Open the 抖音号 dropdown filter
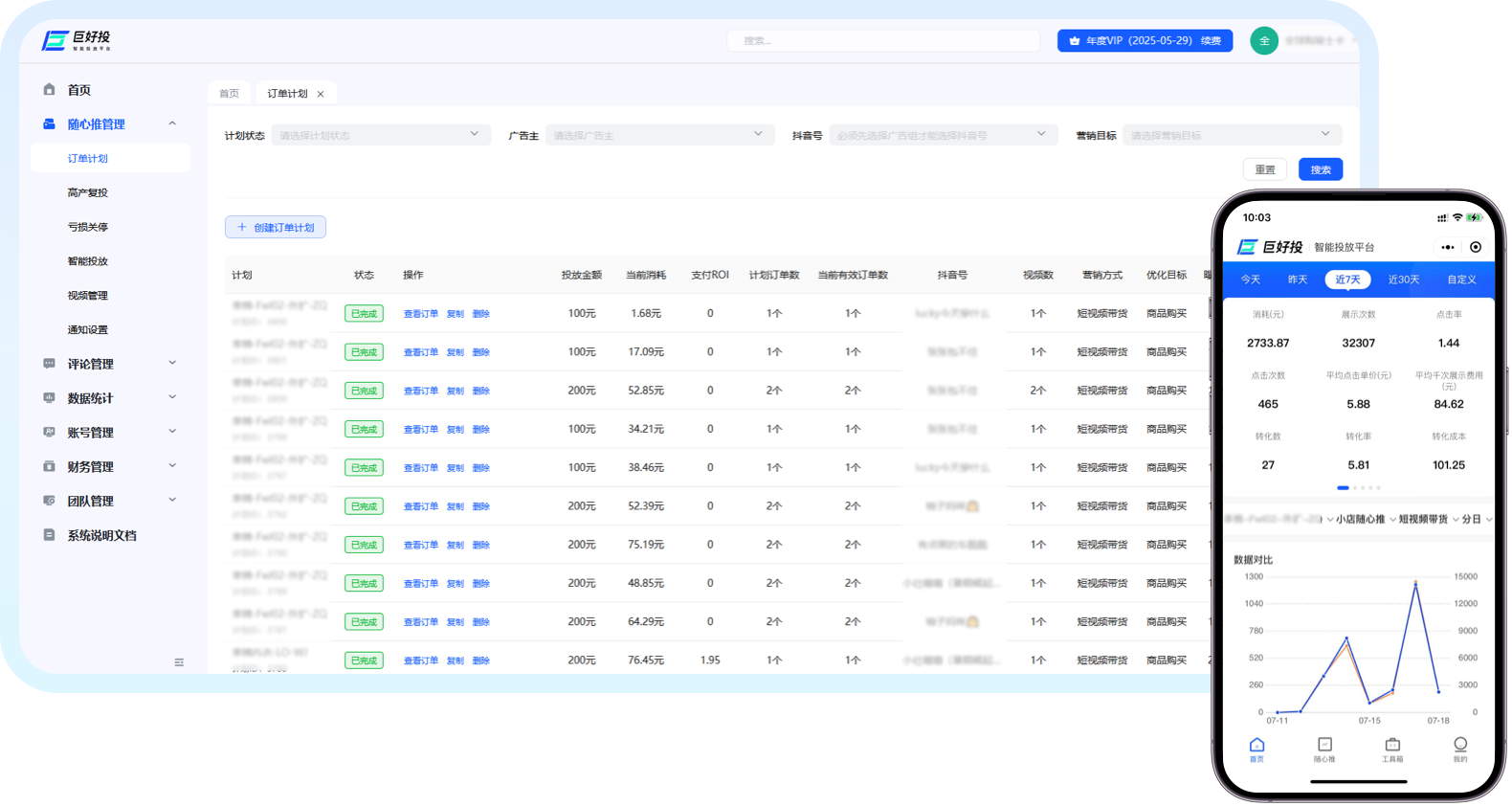 tap(944, 135)
